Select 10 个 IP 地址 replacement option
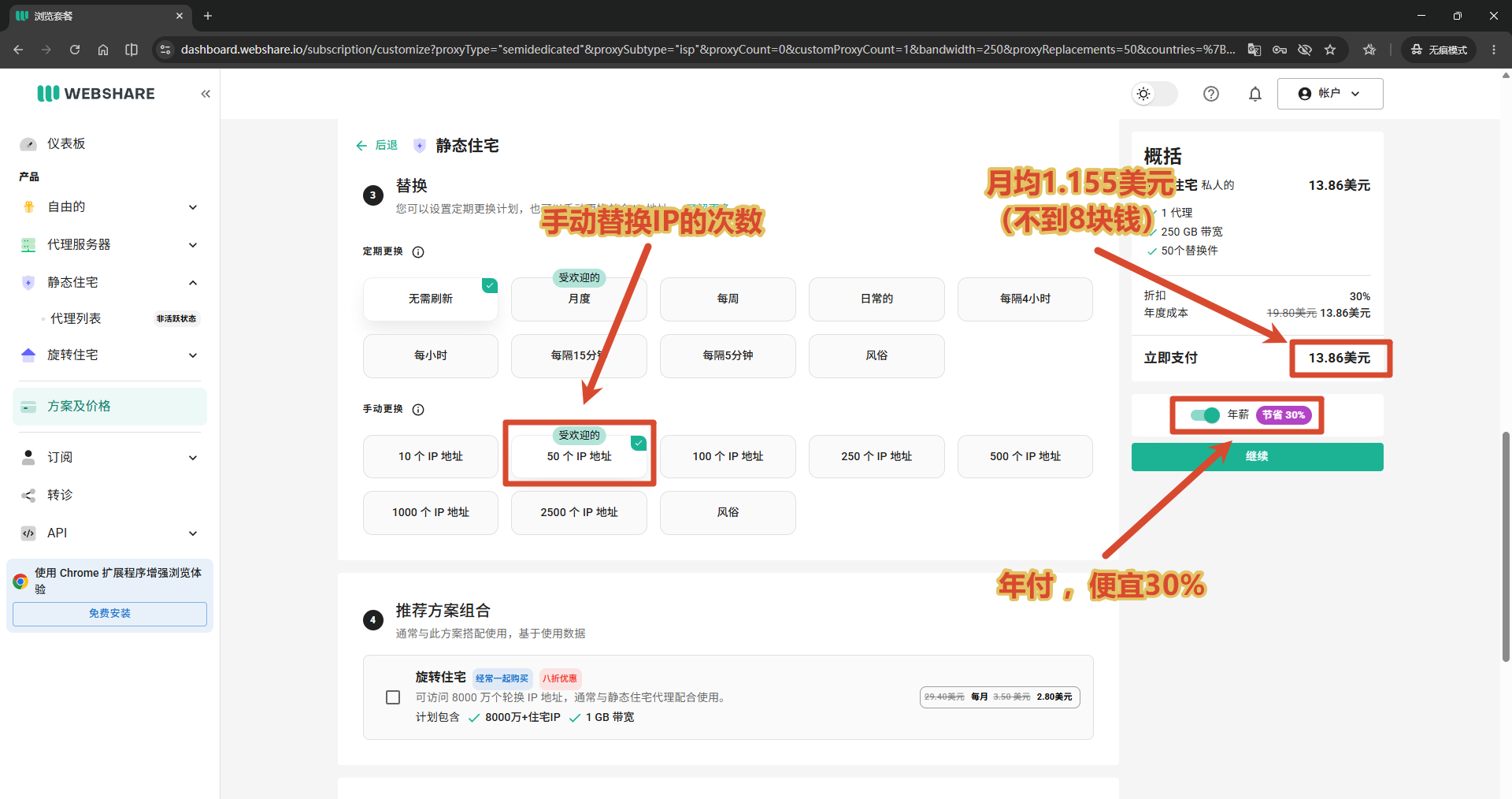The width and height of the screenshot is (1512, 799). (430, 457)
